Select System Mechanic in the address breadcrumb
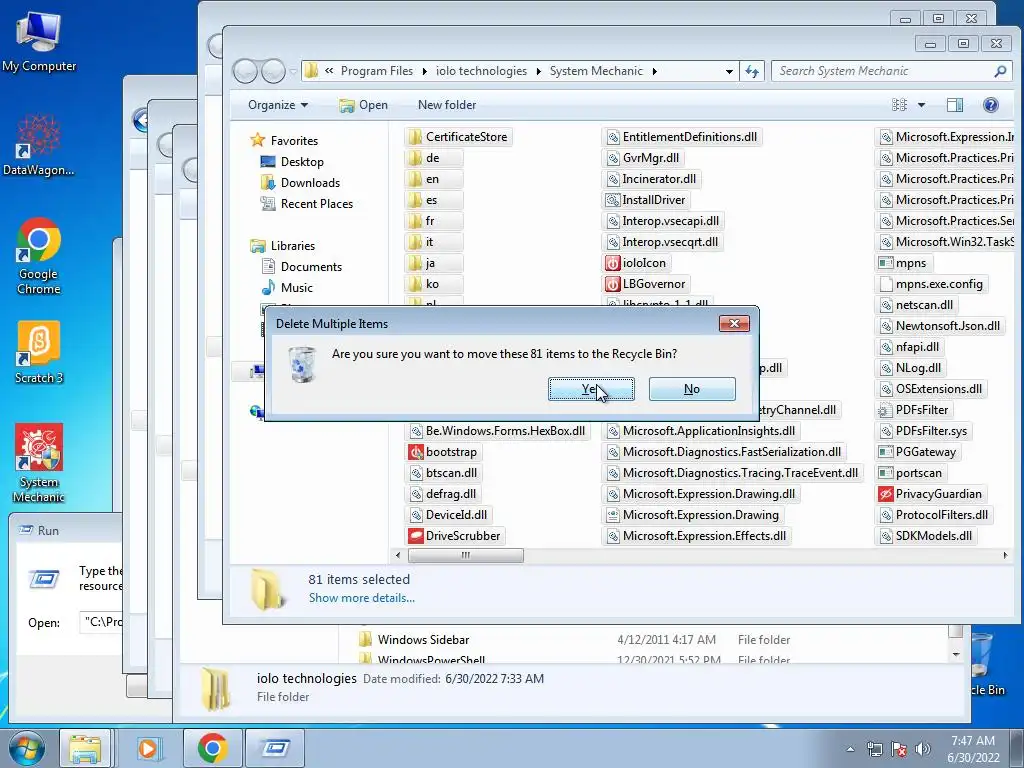 coord(596,71)
